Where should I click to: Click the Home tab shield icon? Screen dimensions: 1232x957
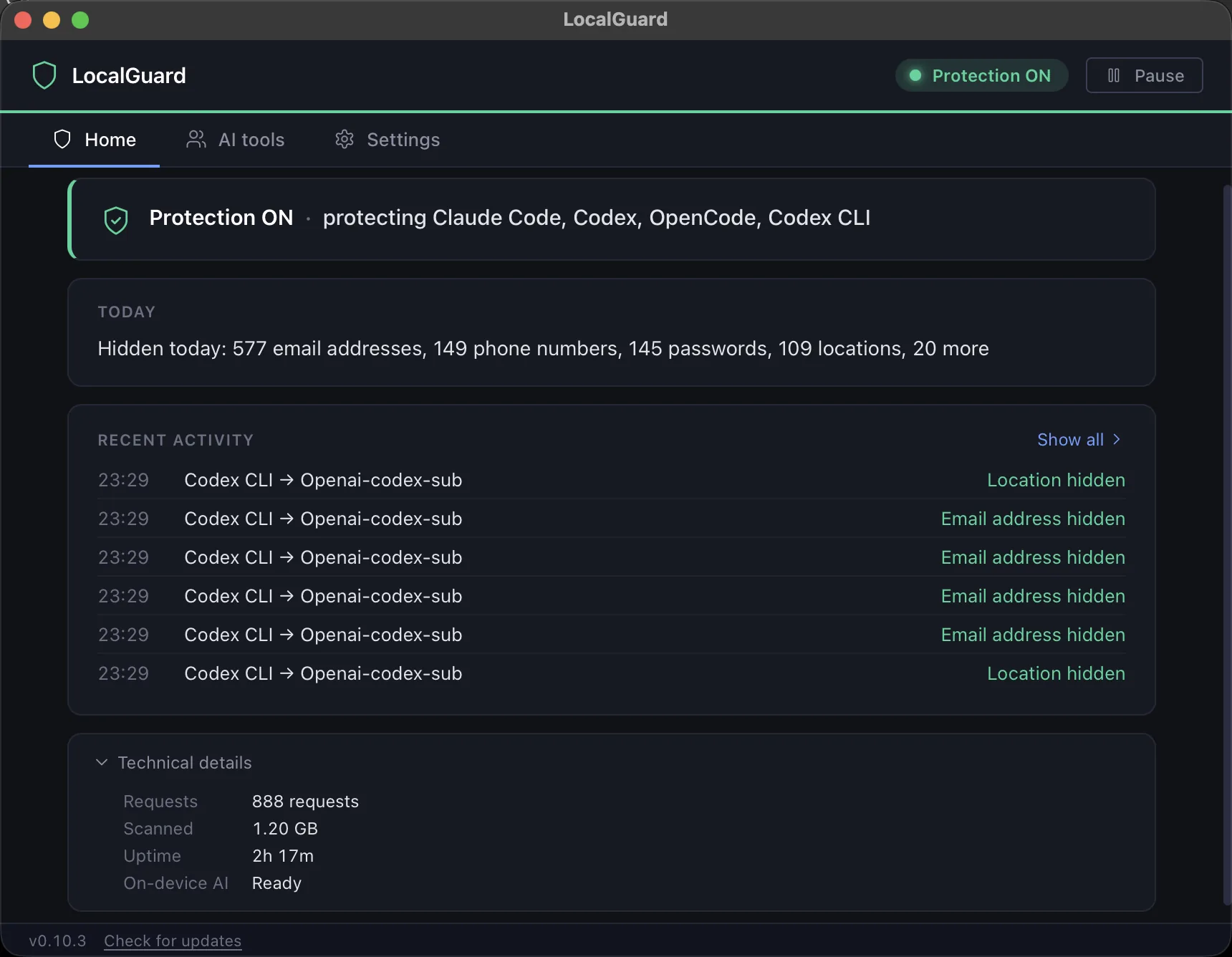tap(62, 139)
